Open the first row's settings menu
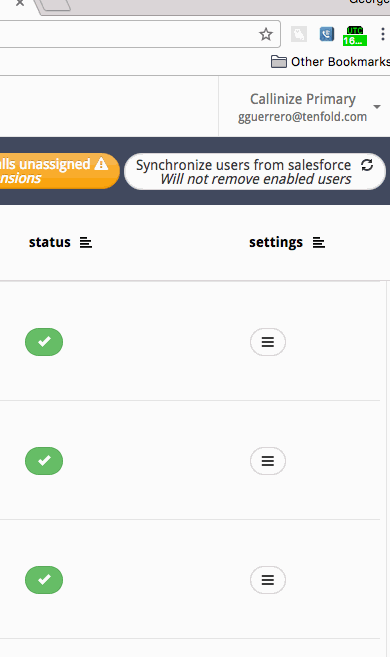 coord(268,342)
